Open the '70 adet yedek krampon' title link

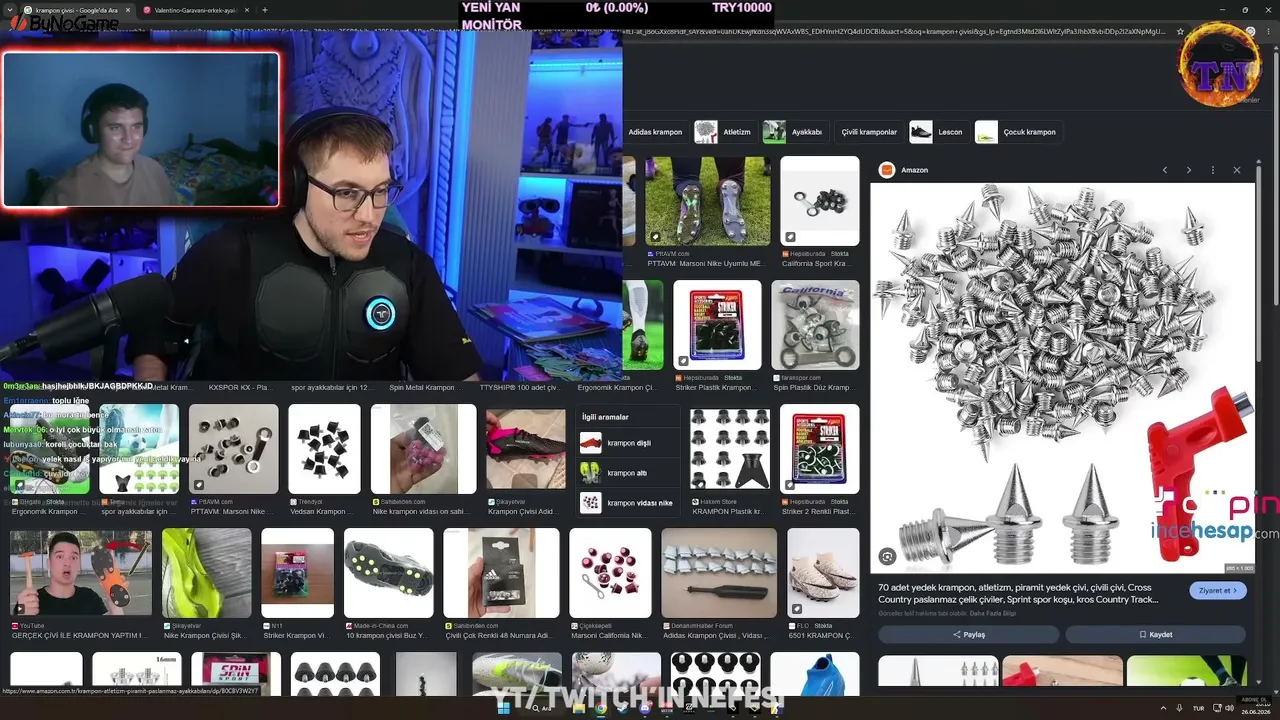point(1018,593)
